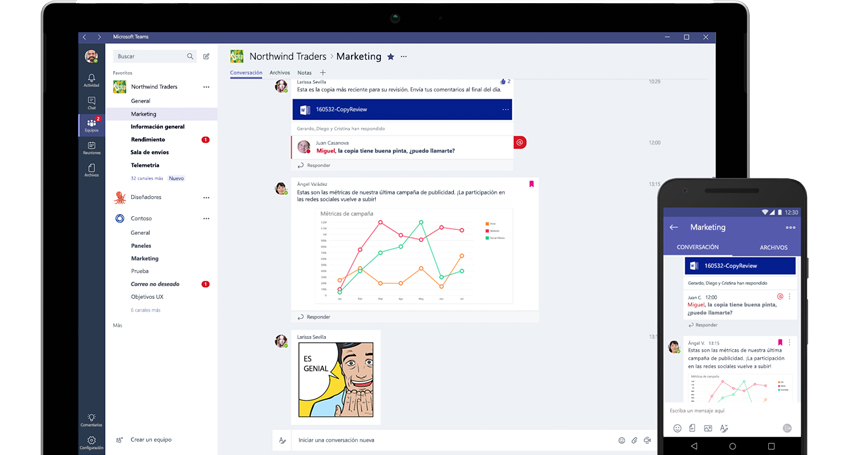850x455 pixels.
Task: Open the Correo no deseado channel
Action: click(x=155, y=284)
